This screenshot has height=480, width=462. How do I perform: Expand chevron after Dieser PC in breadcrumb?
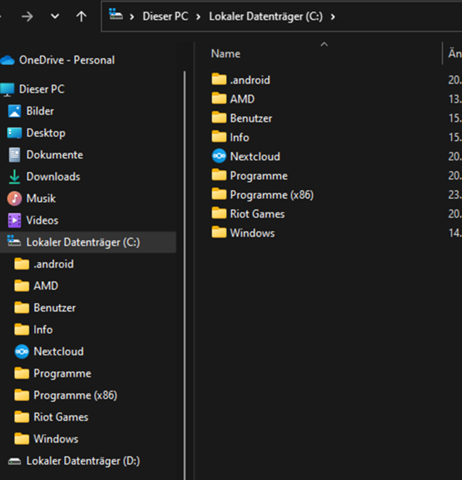click(198, 17)
